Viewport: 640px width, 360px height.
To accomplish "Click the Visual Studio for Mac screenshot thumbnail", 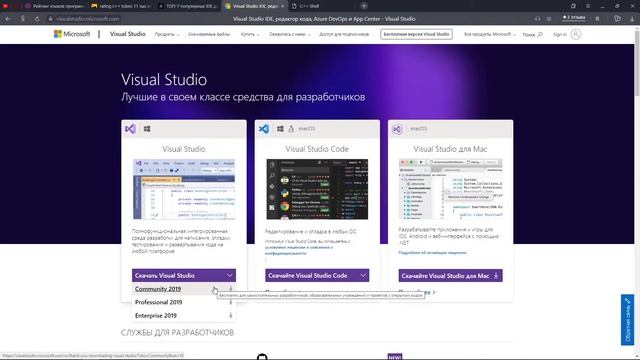I will click(x=451, y=189).
